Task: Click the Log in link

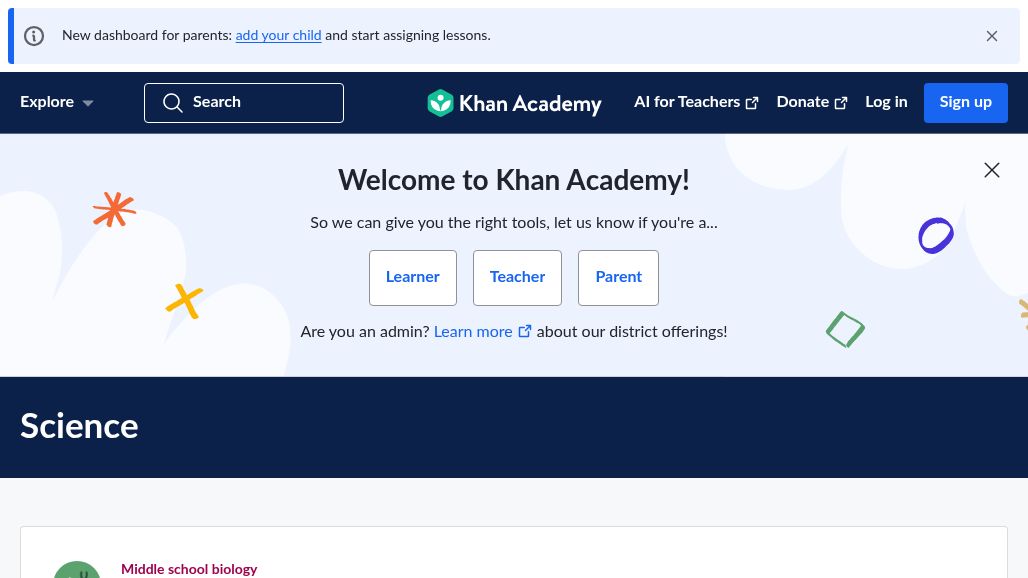Action: coord(886,102)
